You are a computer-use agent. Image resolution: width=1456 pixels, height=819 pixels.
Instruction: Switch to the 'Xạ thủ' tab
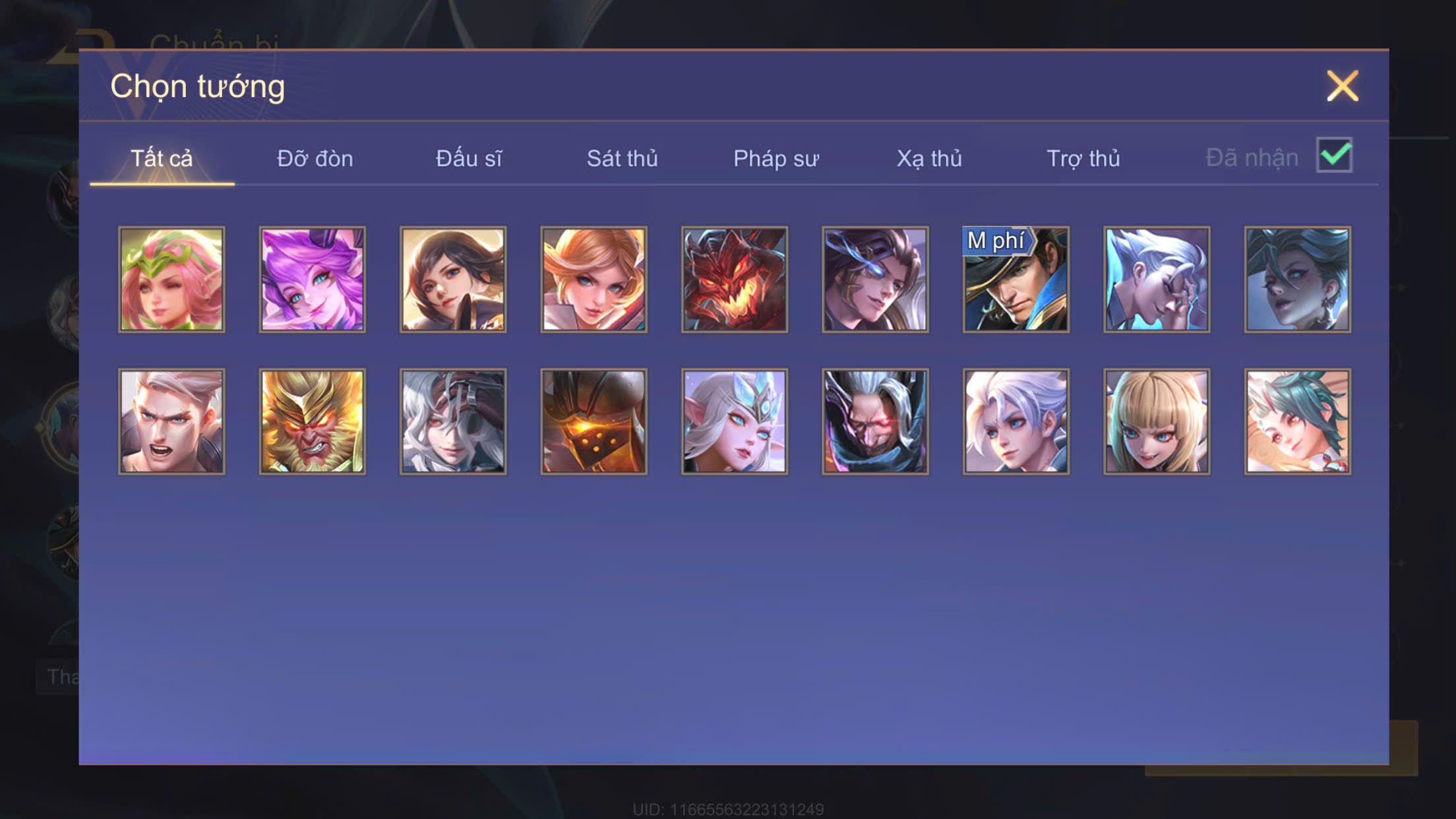[929, 158]
